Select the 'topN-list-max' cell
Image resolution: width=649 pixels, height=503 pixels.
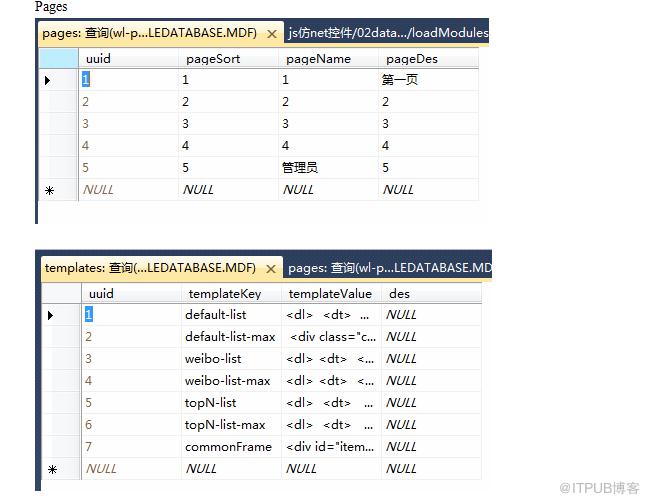(231, 425)
